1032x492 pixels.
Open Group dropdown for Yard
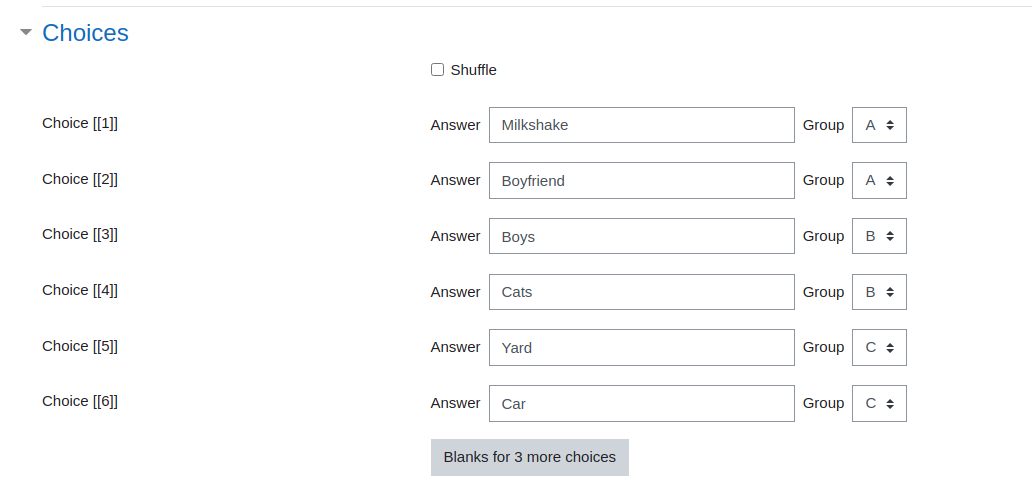pyautogui.click(x=879, y=347)
